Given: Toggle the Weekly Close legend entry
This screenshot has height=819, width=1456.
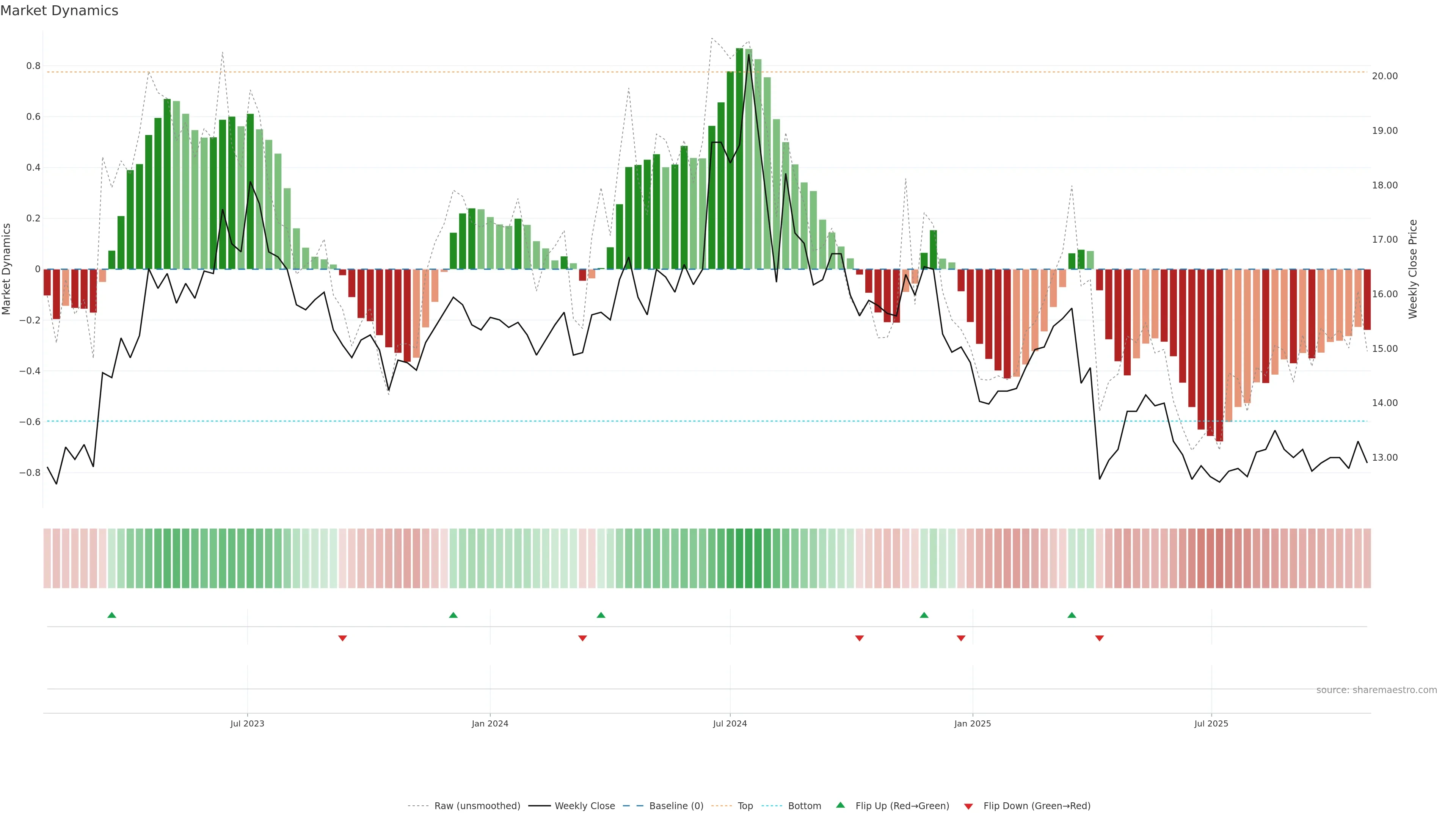Looking at the screenshot, I should 584,806.
